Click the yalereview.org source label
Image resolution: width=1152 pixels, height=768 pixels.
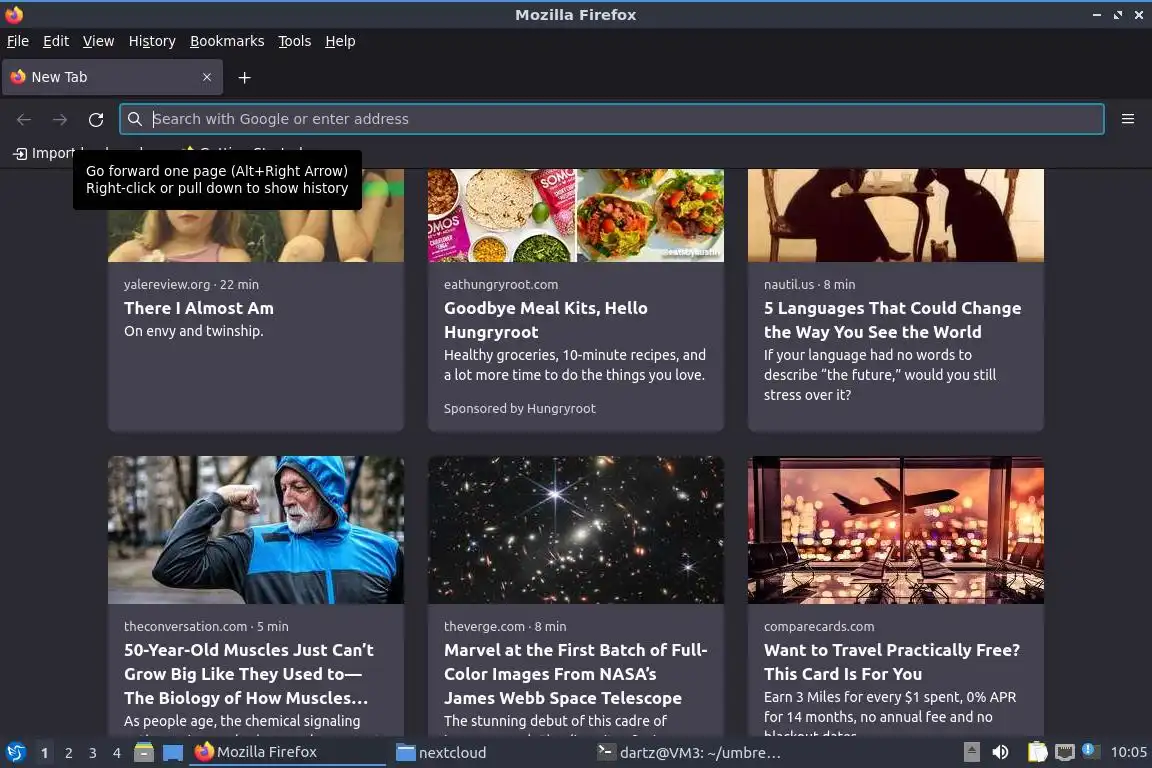[167, 284]
